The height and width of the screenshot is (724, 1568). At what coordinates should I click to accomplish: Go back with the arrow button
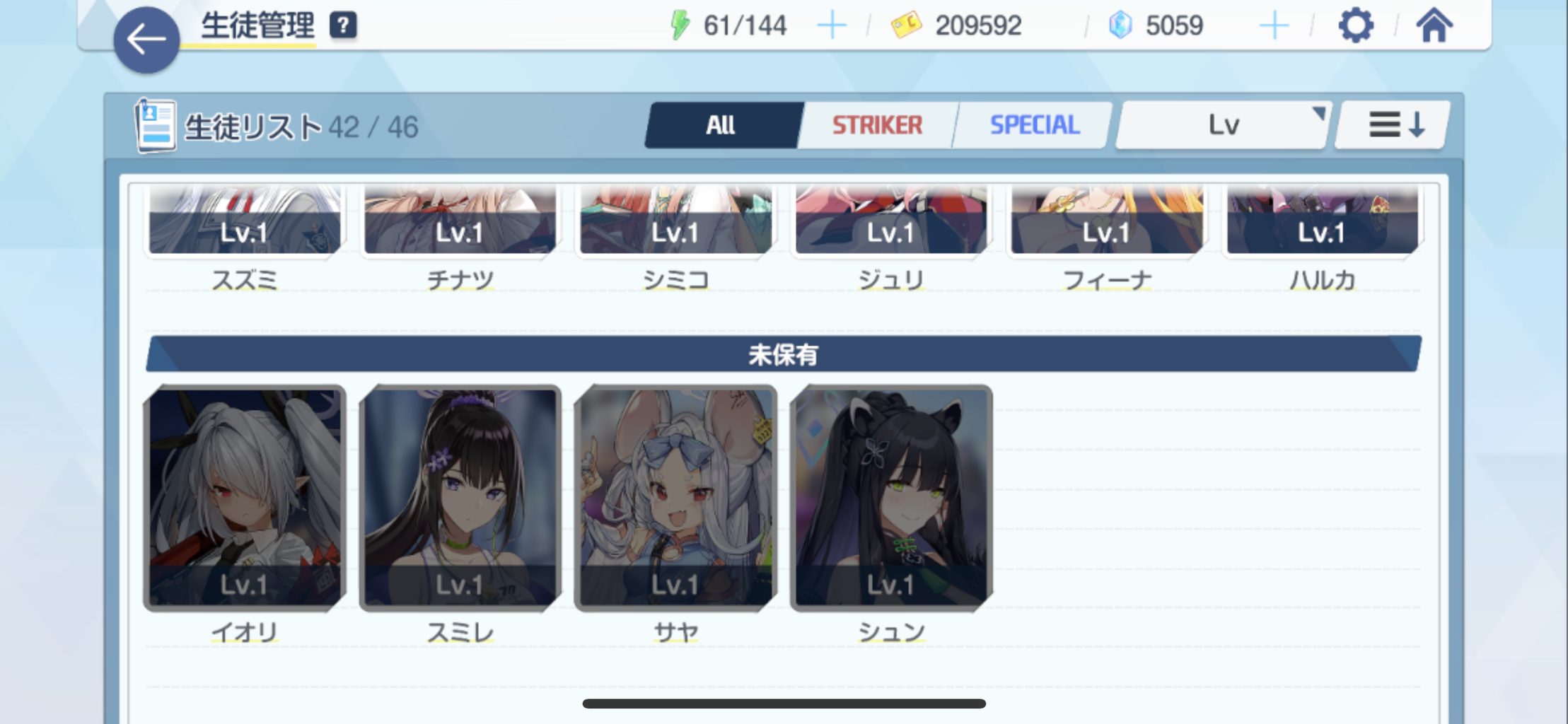pos(146,40)
